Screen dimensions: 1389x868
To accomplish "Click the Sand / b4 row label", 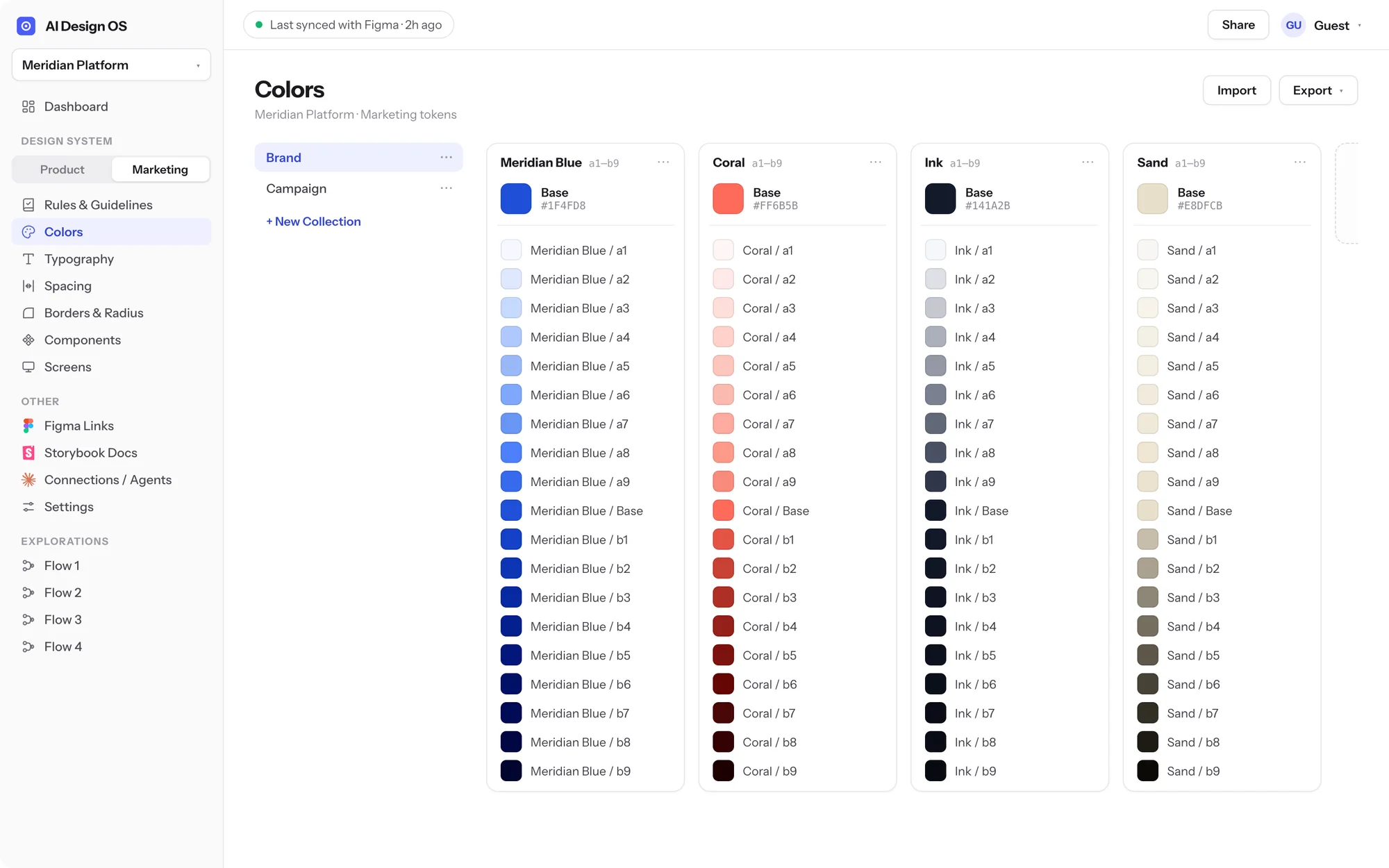I will point(1193,626).
